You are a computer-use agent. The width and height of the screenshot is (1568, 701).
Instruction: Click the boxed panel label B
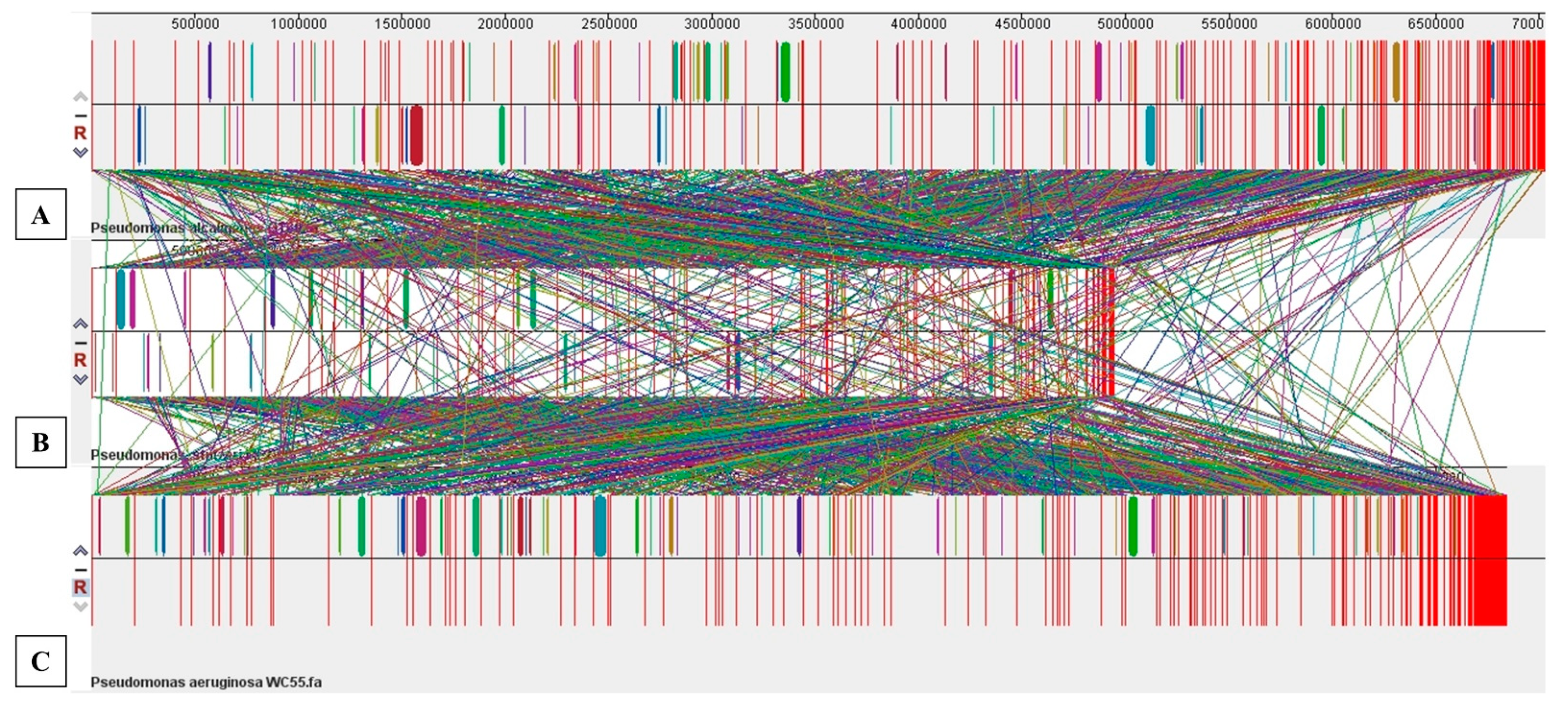point(41,442)
